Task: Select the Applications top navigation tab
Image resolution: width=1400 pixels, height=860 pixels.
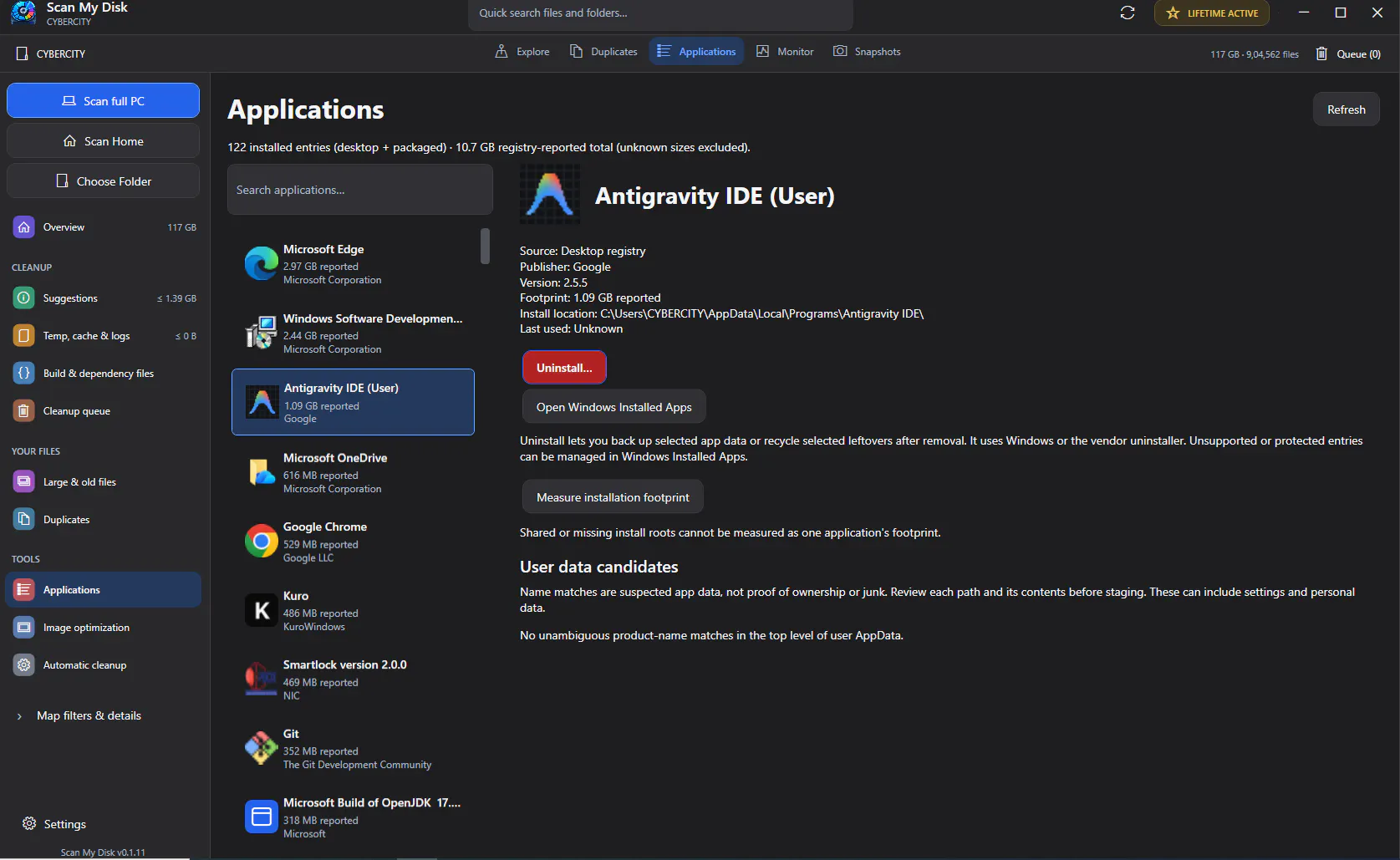Action: (696, 51)
